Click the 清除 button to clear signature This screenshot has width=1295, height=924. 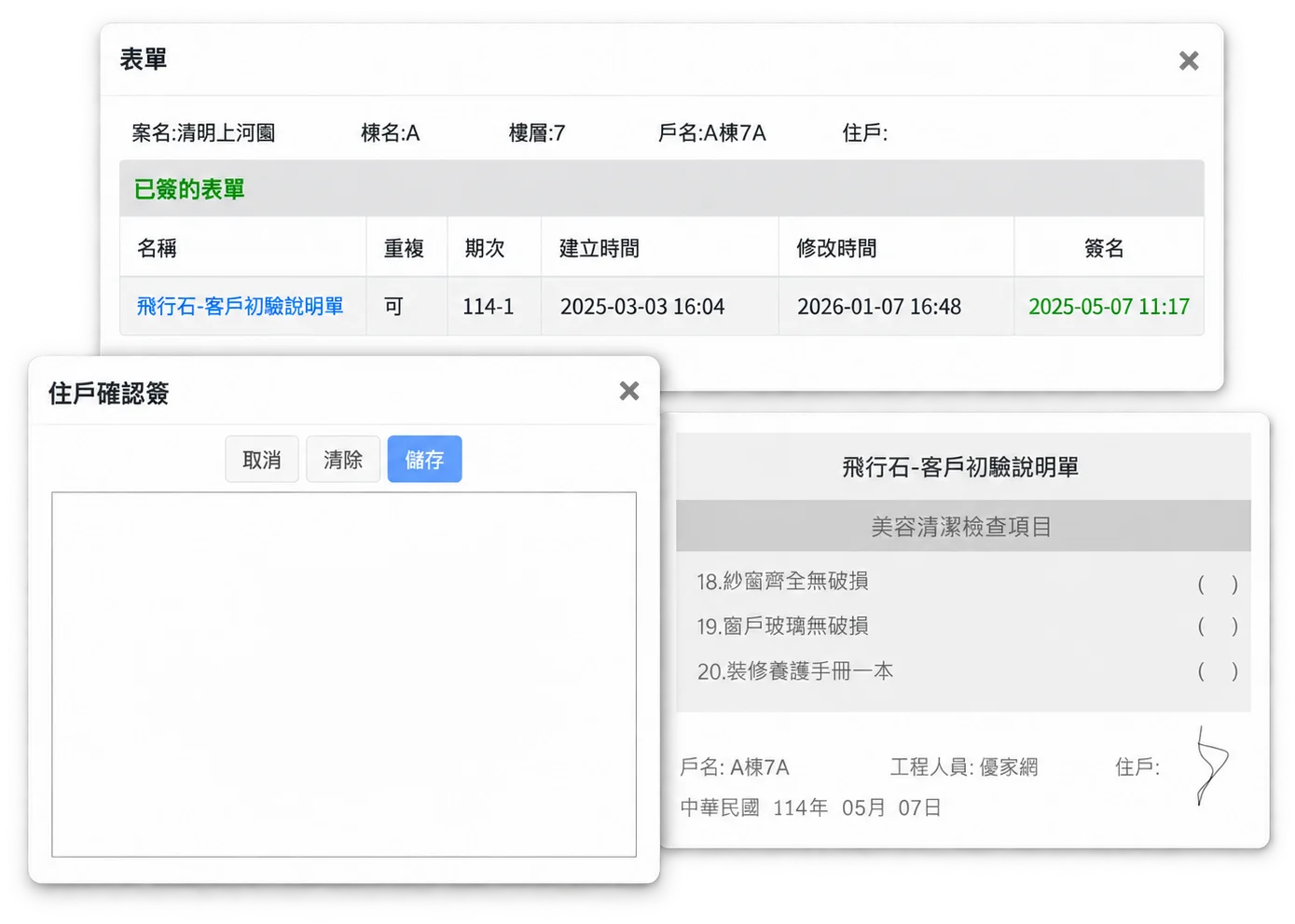pos(343,459)
